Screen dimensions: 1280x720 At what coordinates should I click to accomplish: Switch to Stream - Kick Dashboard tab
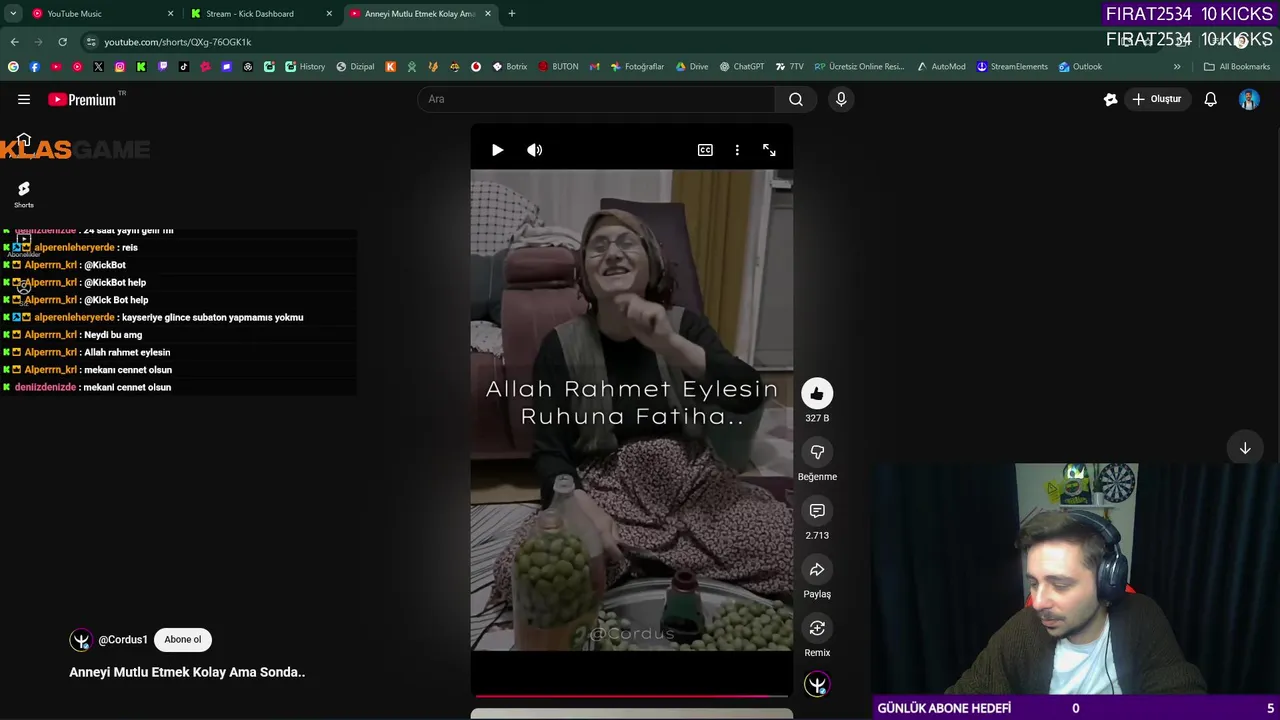coord(260,14)
